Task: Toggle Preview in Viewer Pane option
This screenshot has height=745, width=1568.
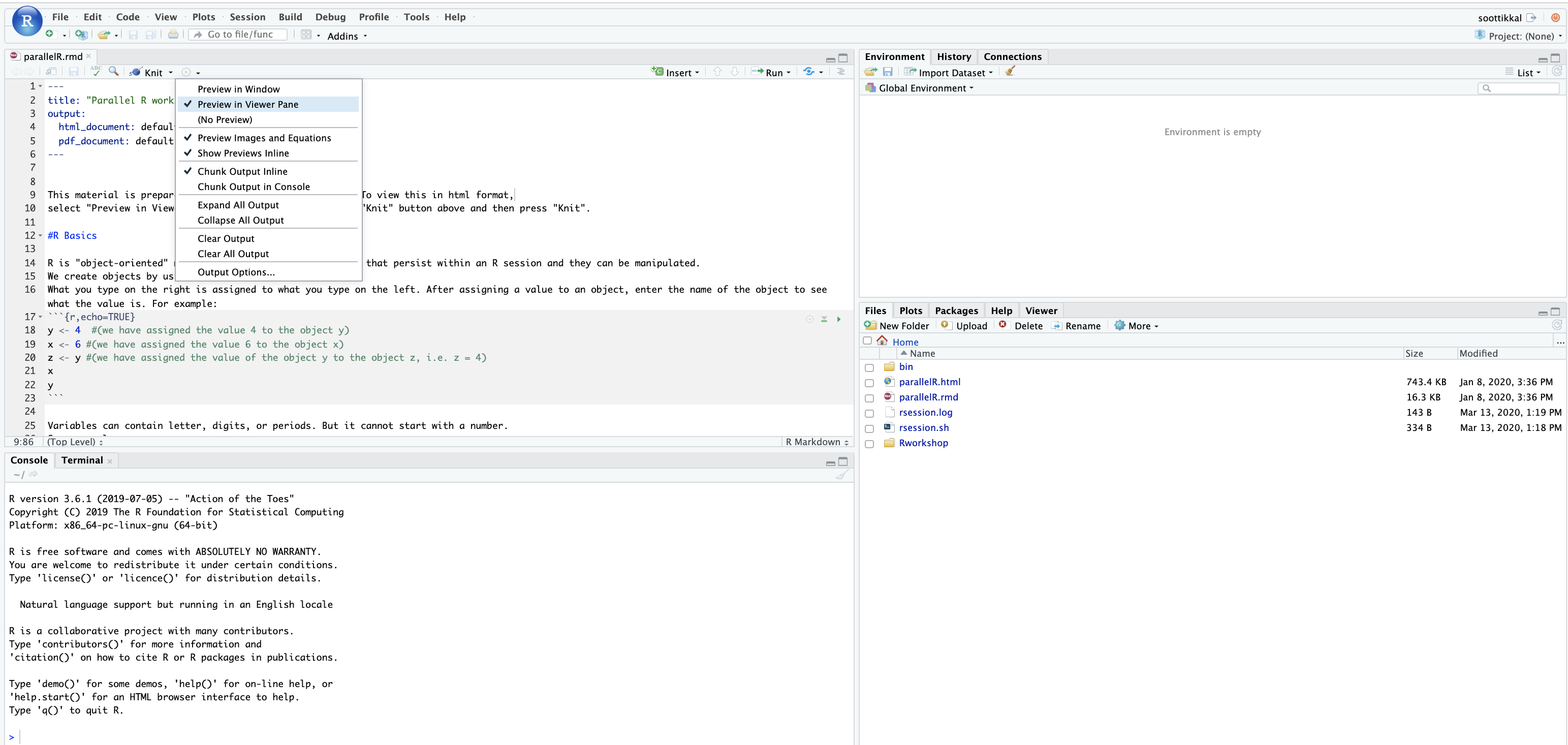Action: point(248,104)
